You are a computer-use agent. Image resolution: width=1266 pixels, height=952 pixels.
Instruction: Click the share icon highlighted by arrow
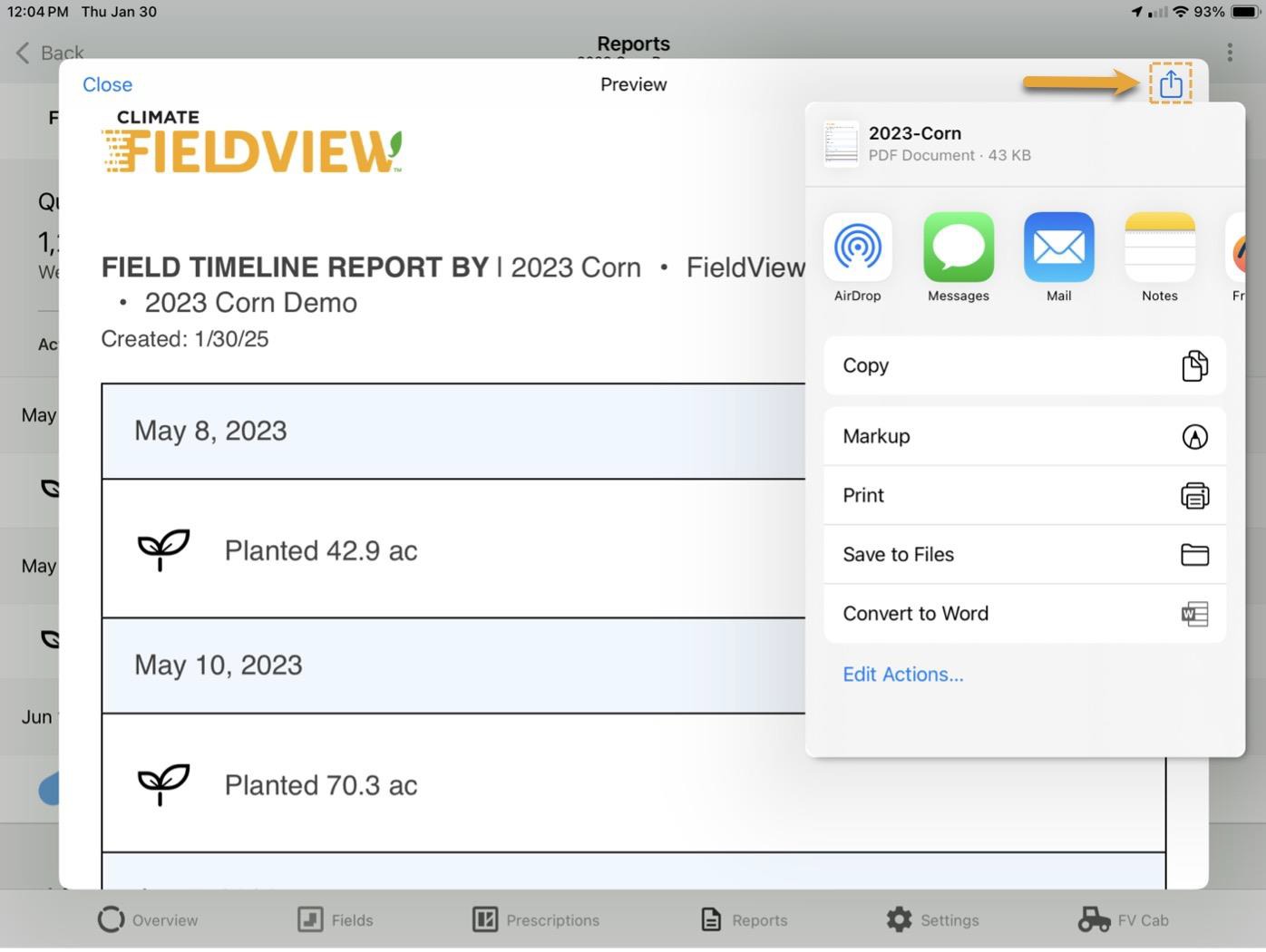(1170, 83)
